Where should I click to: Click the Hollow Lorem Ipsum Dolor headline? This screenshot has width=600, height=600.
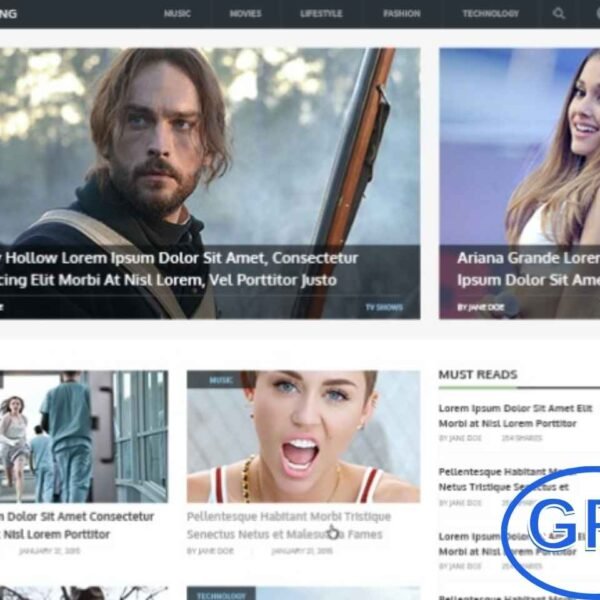pos(179,269)
